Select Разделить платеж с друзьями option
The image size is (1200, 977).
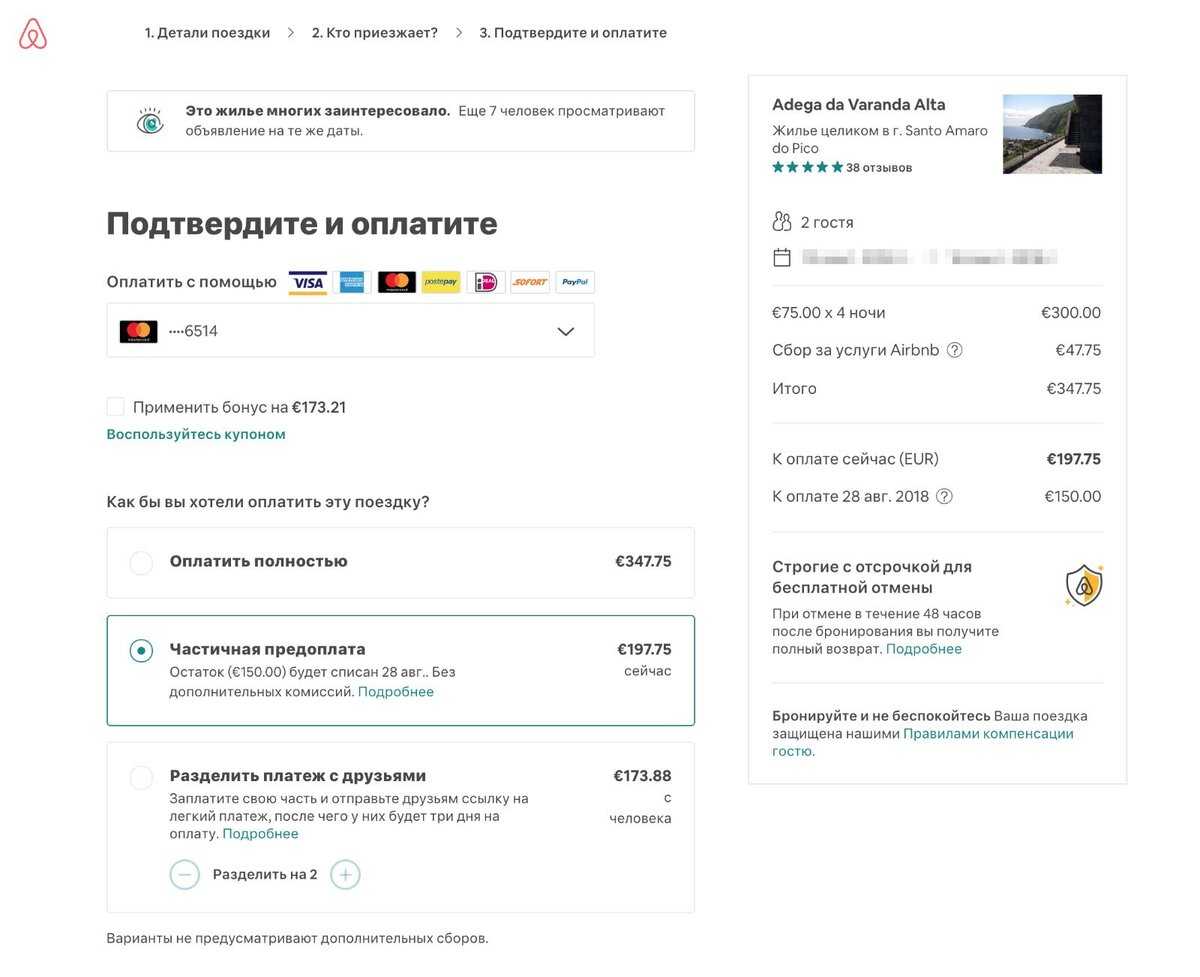point(141,776)
